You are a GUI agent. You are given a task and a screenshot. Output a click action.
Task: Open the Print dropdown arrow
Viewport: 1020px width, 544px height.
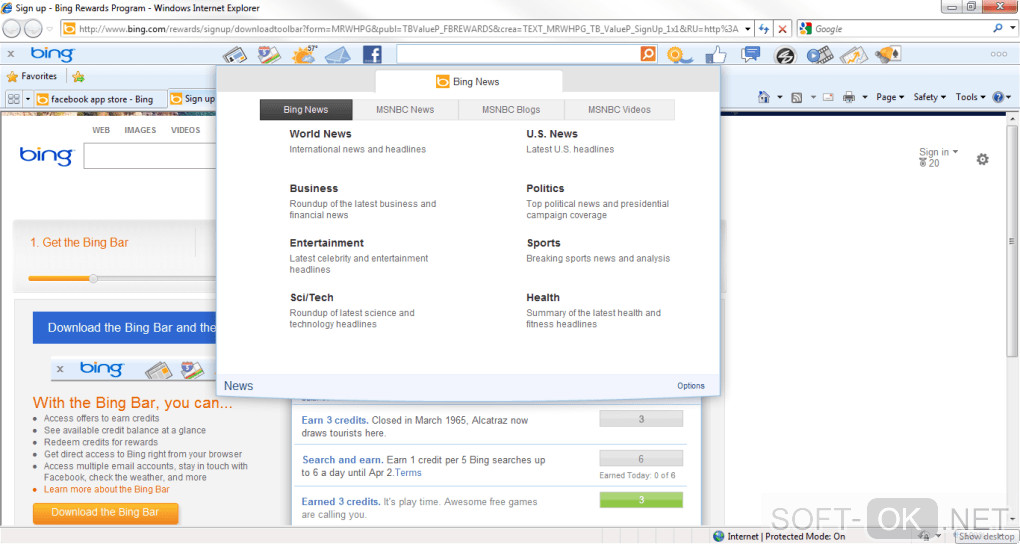point(865,97)
